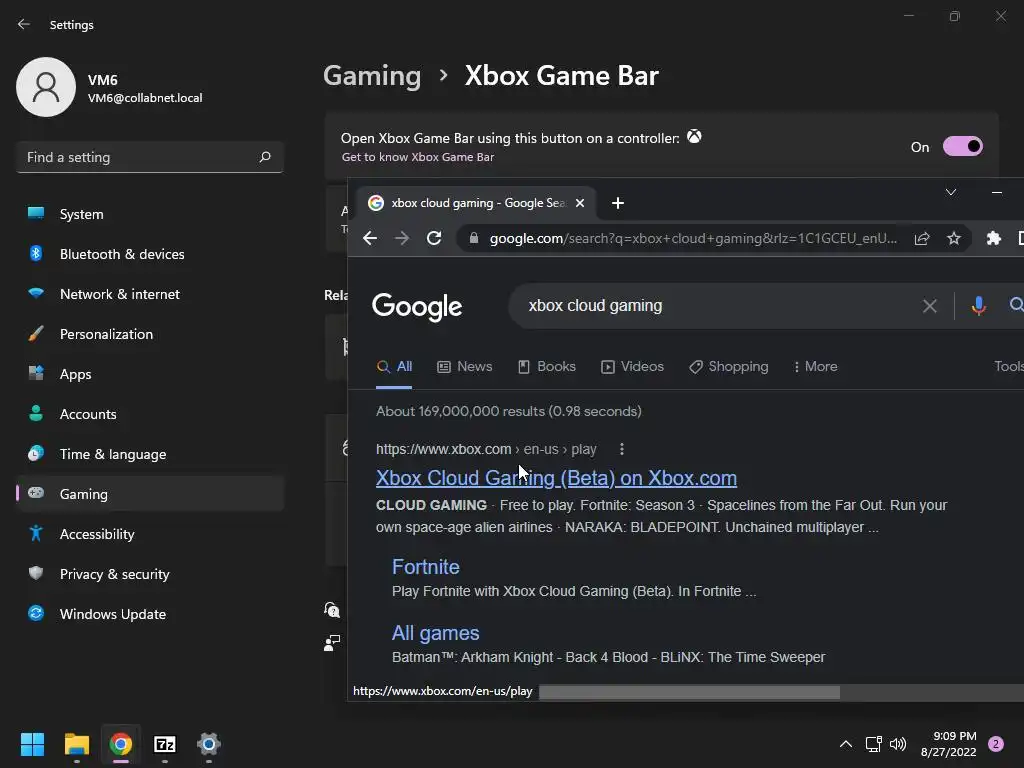1024x768 pixels.
Task: Click the padlock site info icon
Action: [474, 238]
